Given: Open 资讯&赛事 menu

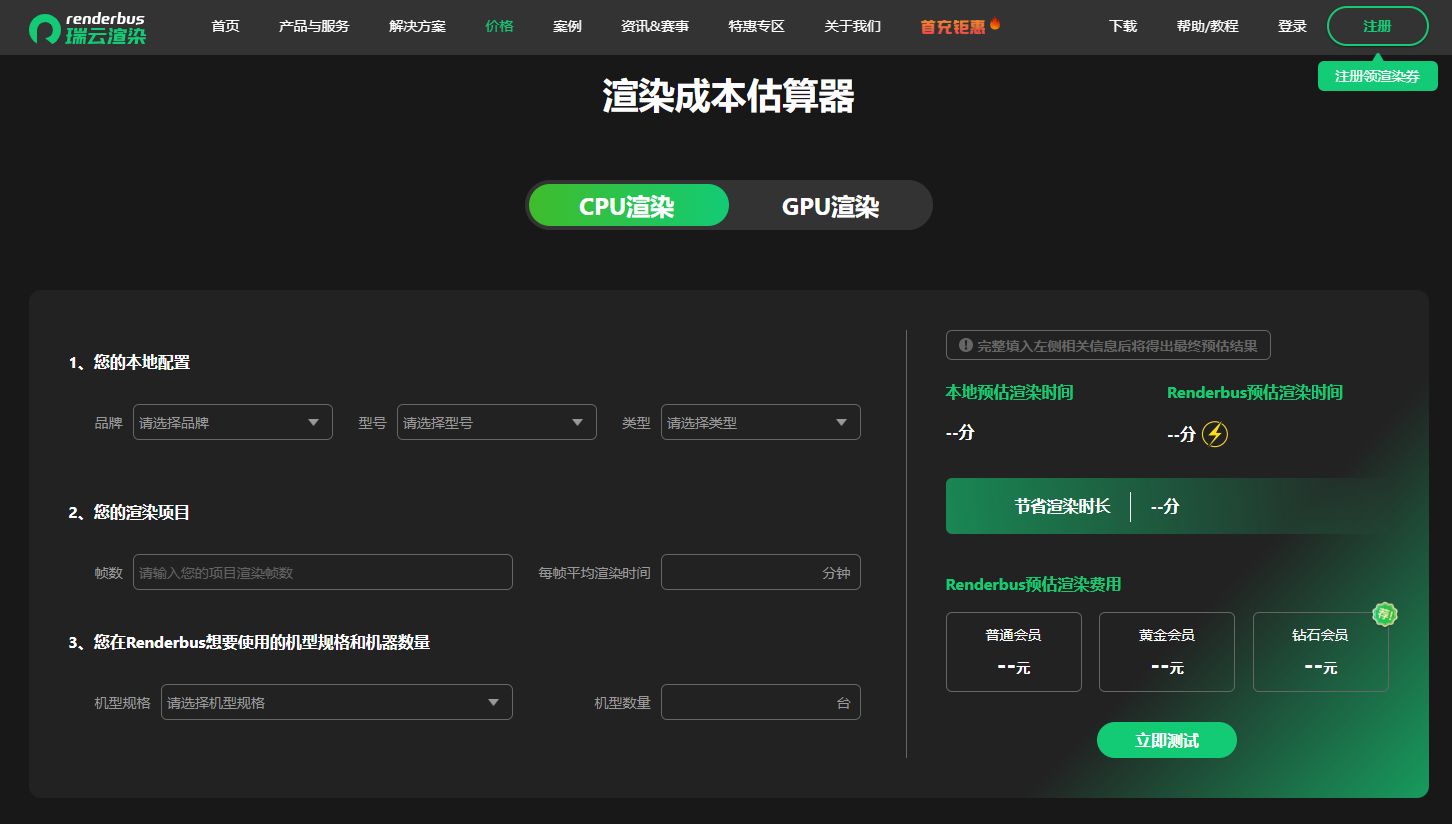Looking at the screenshot, I should pos(655,26).
